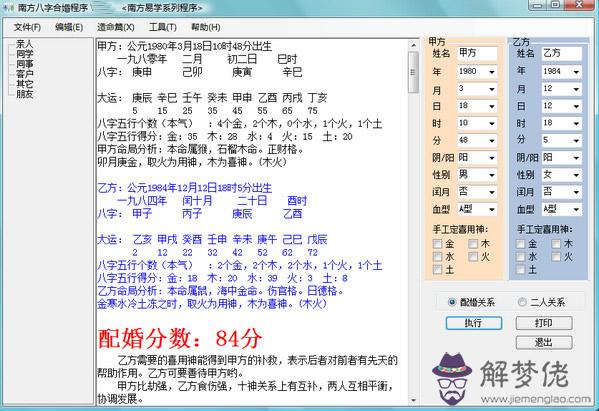Open 乙方 年 dropdown showing 1984
599x411 pixels.
[562, 71]
